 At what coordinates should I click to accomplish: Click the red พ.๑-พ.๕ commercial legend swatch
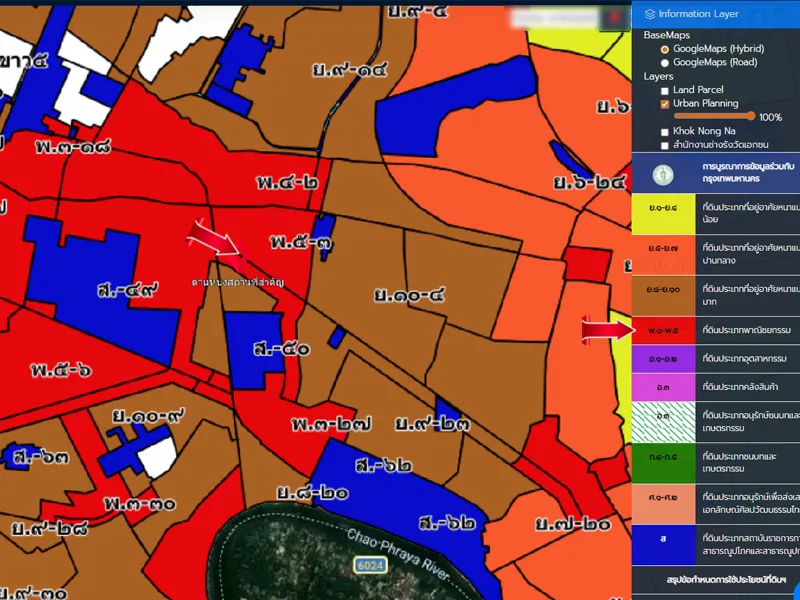[663, 330]
